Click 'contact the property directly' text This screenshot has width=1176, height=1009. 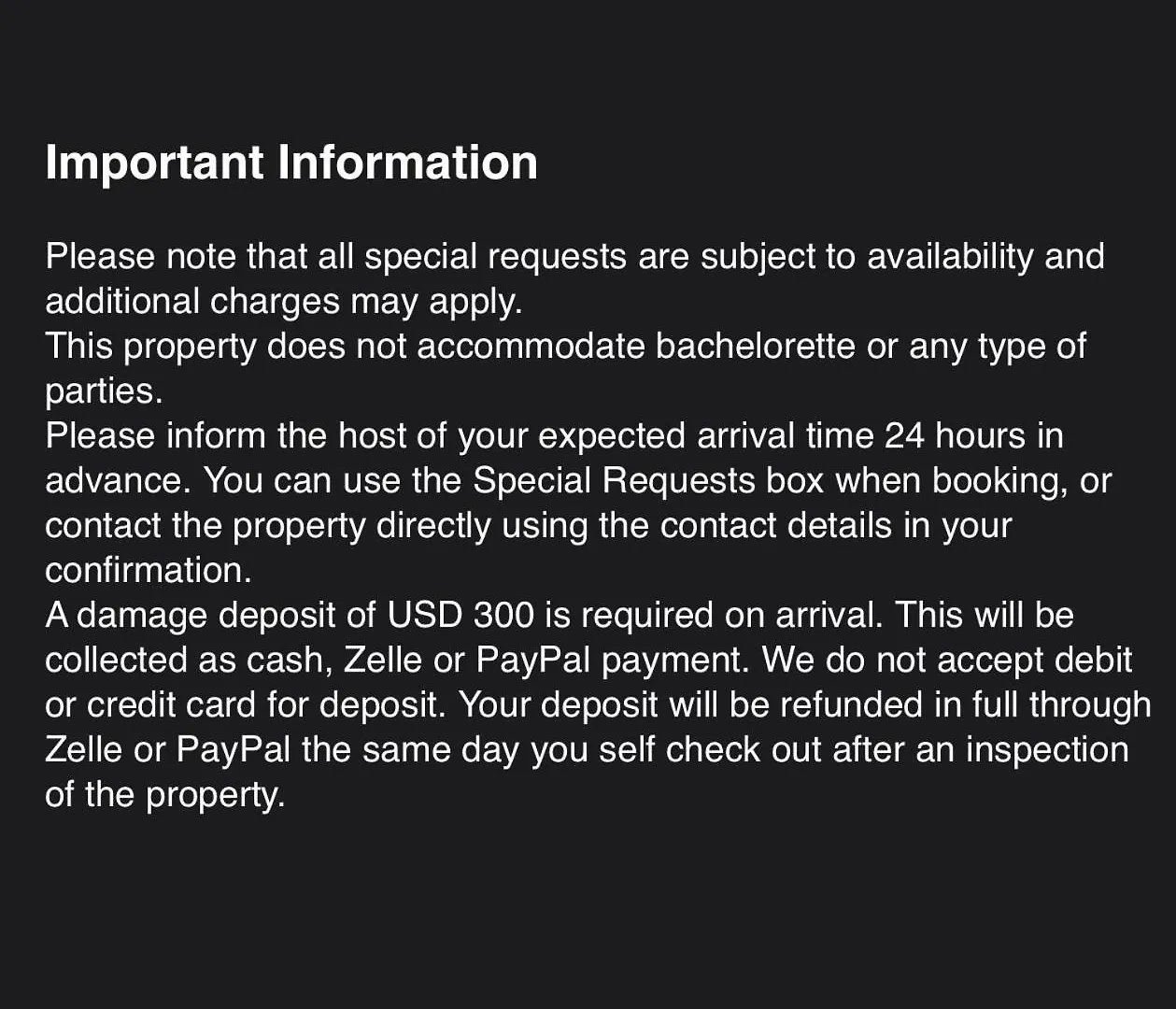(x=268, y=525)
